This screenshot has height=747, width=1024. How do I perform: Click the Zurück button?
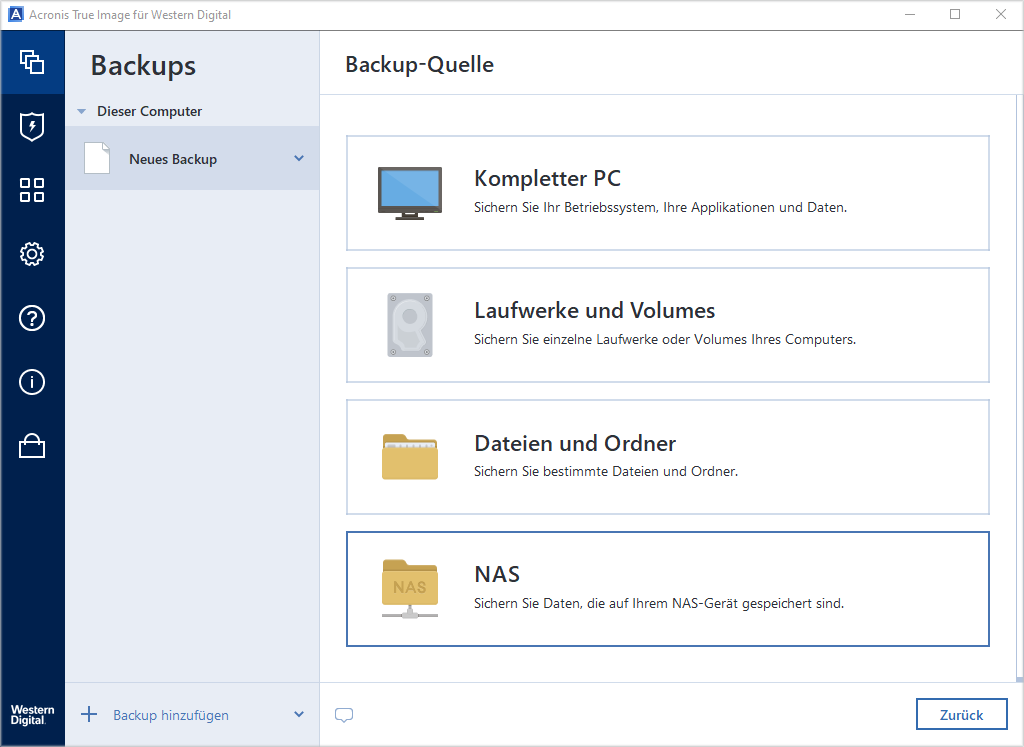coord(961,714)
